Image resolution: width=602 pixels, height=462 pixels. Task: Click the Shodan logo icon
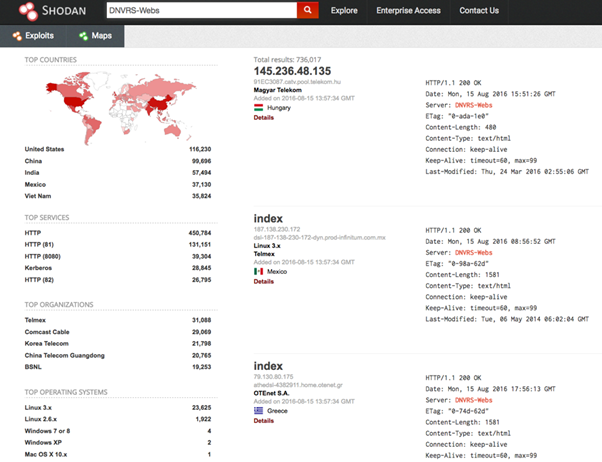pyautogui.click(x=28, y=11)
